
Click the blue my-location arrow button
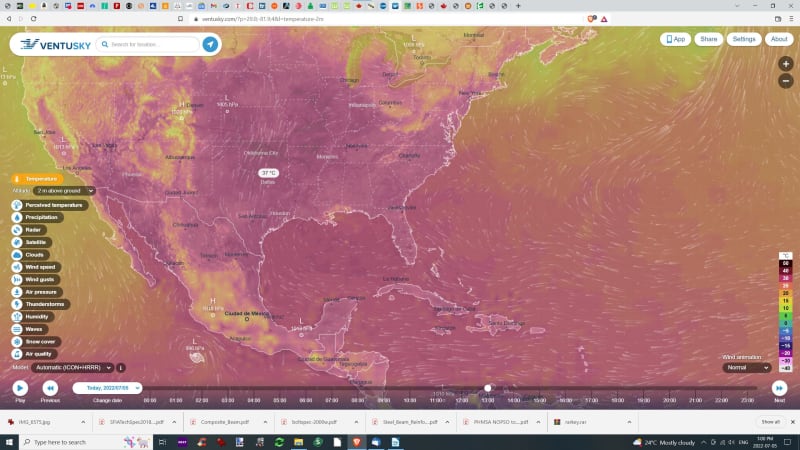coord(210,44)
